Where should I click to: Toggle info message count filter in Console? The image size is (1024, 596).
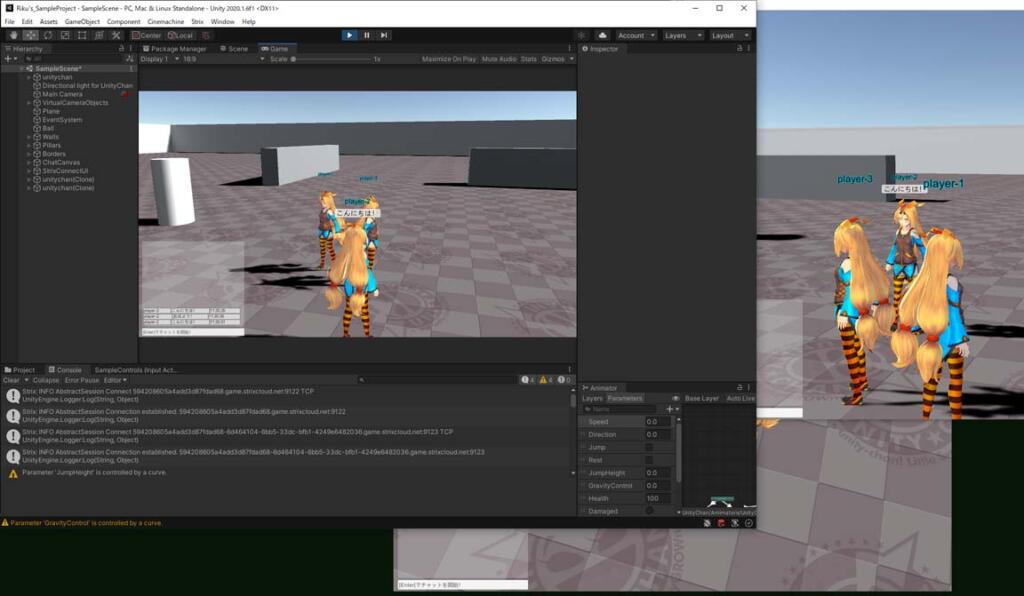point(528,379)
